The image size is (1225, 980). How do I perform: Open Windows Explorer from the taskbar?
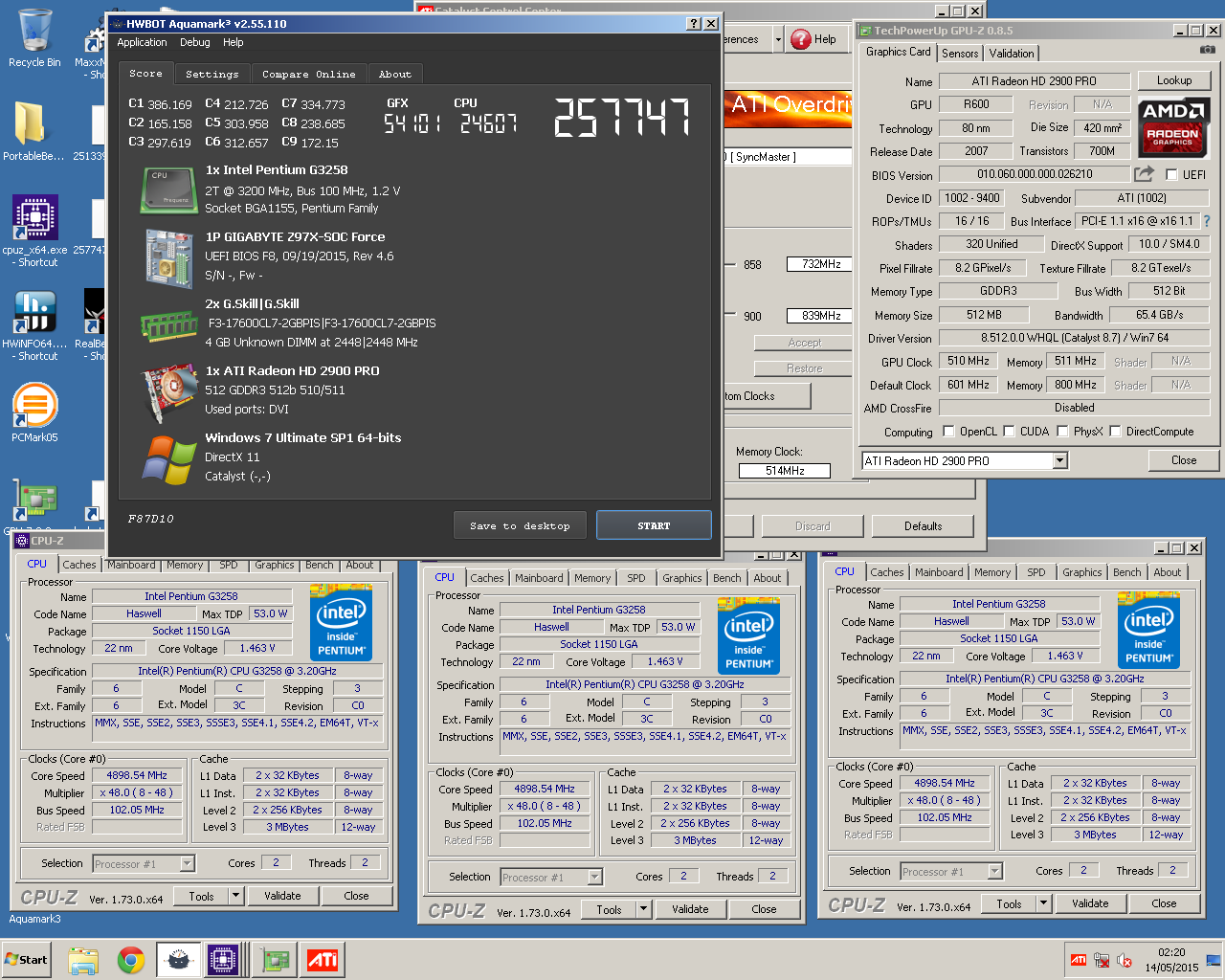click(x=83, y=960)
